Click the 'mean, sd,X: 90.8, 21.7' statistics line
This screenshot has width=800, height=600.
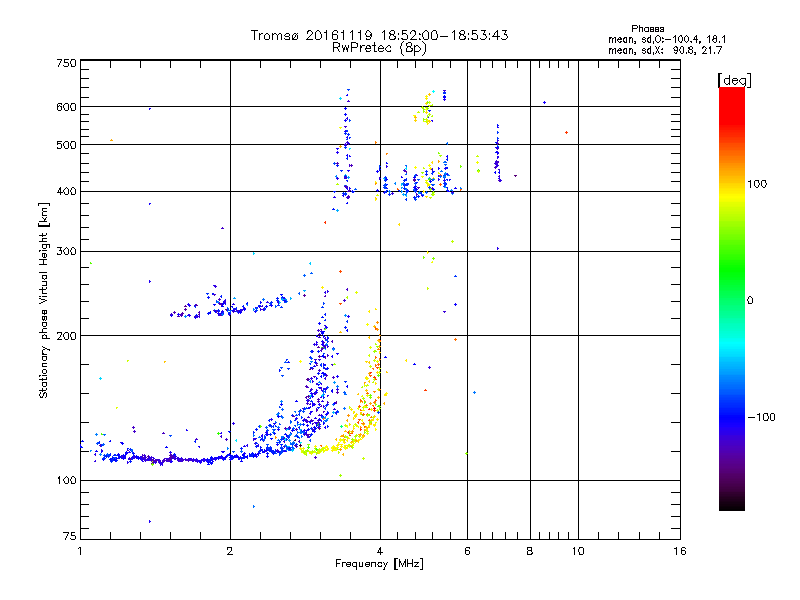click(665, 50)
